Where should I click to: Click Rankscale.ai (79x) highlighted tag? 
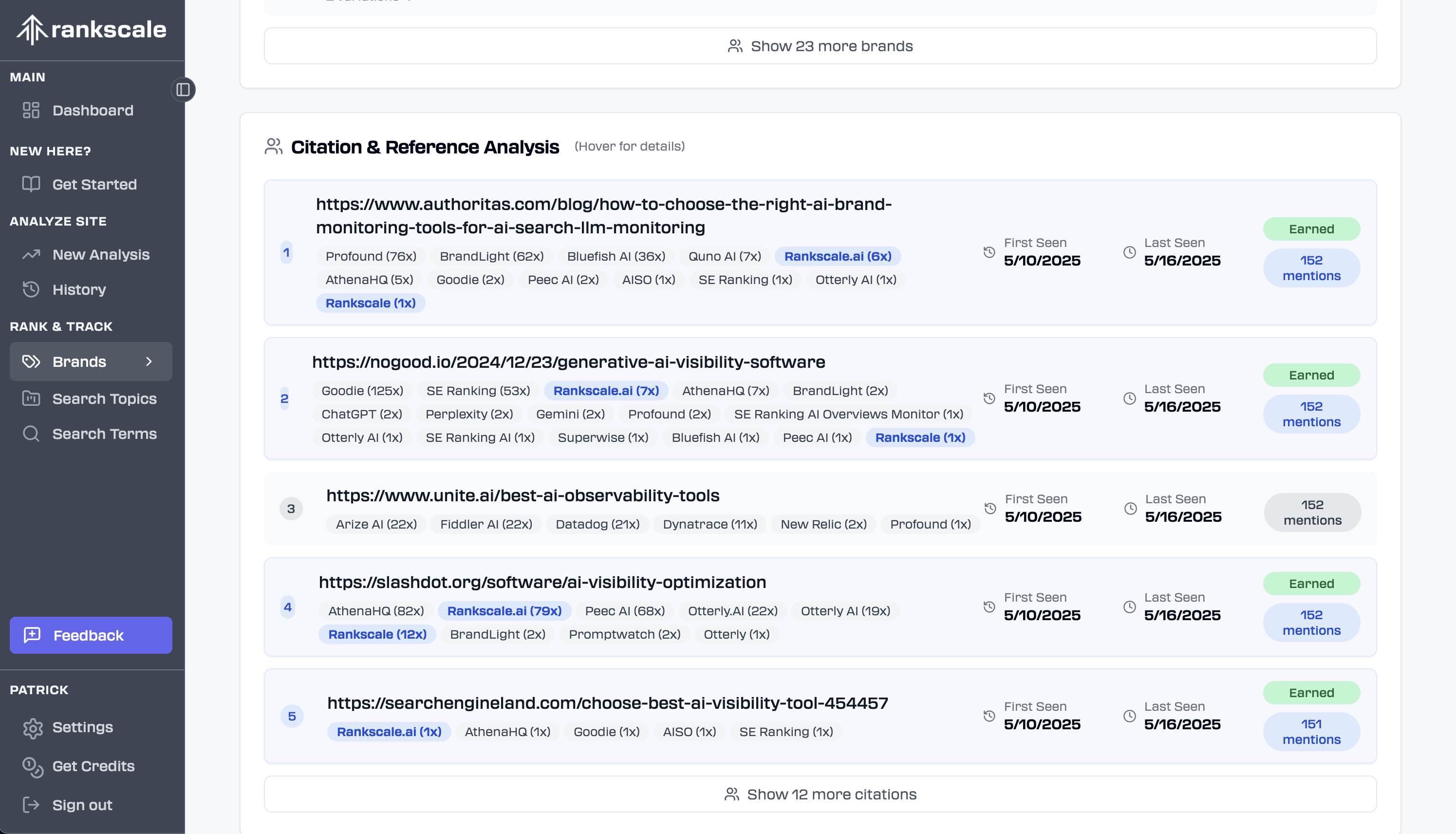click(x=504, y=610)
